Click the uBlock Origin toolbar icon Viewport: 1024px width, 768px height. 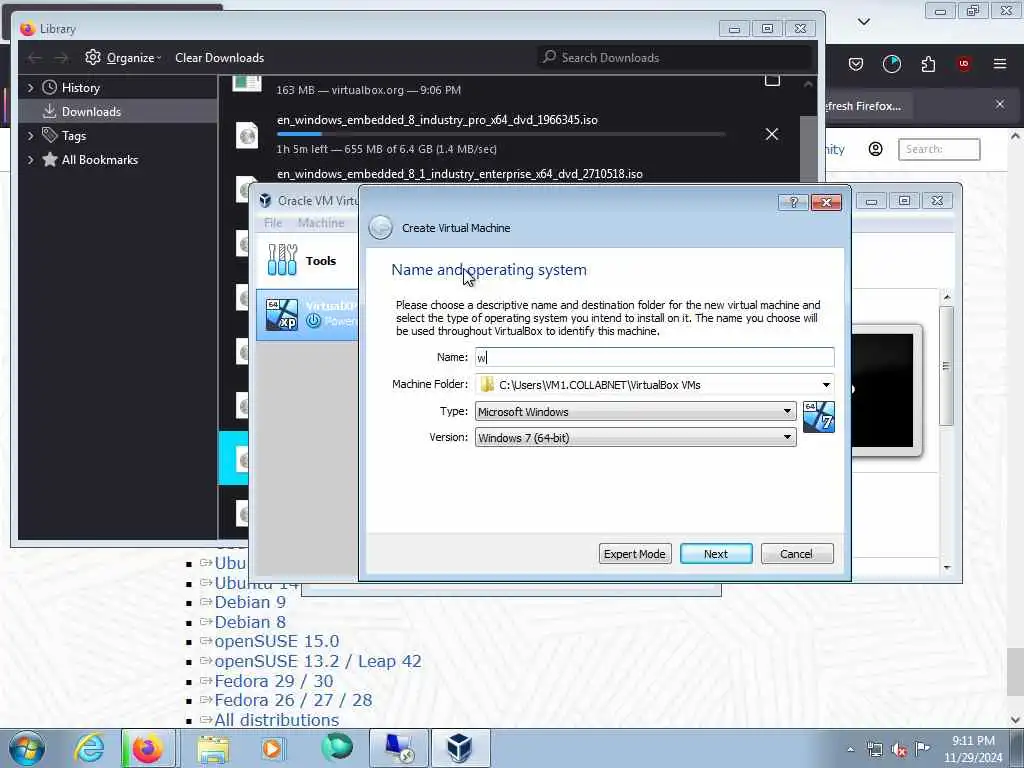point(964,64)
